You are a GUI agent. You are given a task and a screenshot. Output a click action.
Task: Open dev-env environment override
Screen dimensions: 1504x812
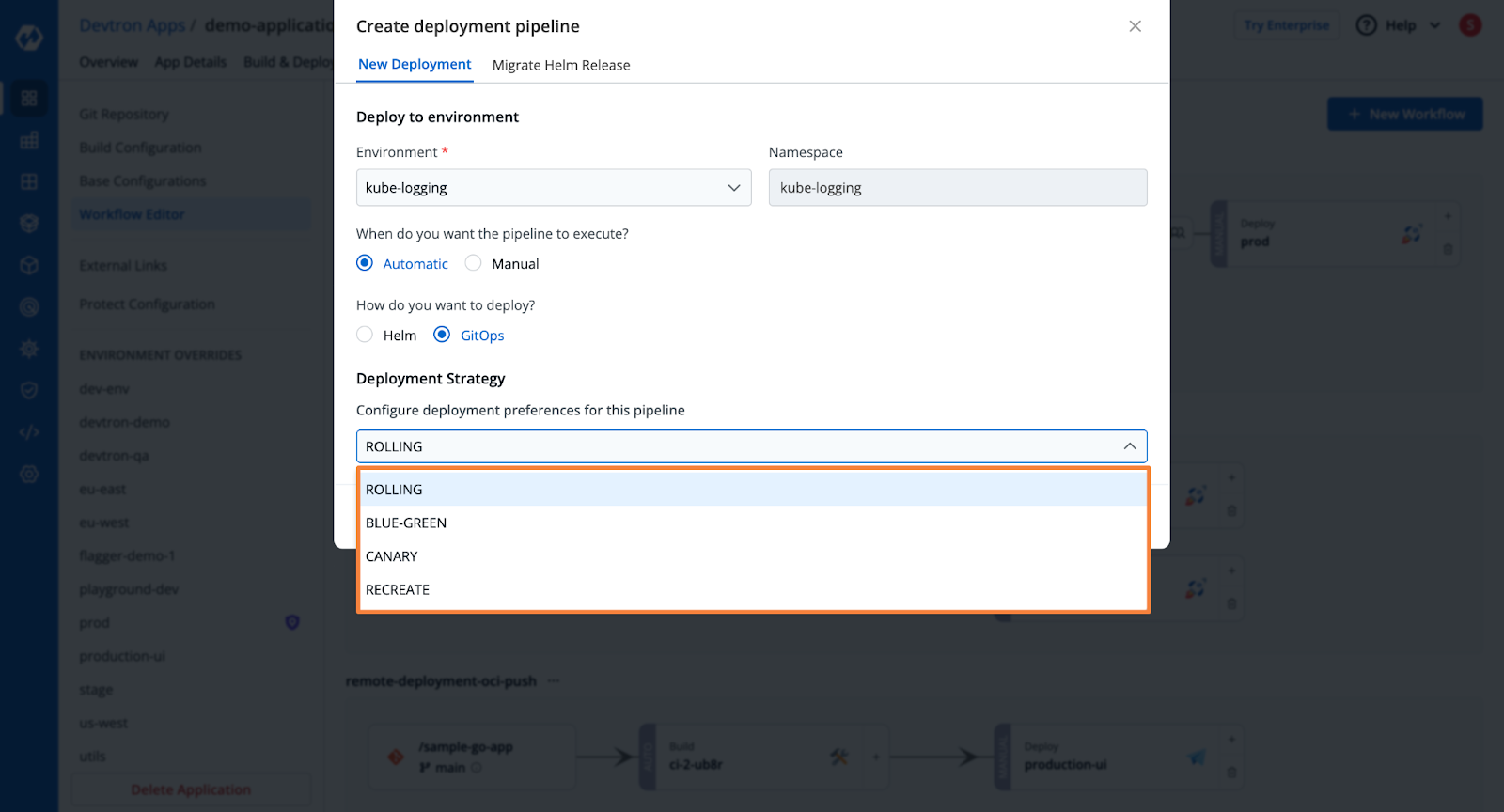click(104, 389)
